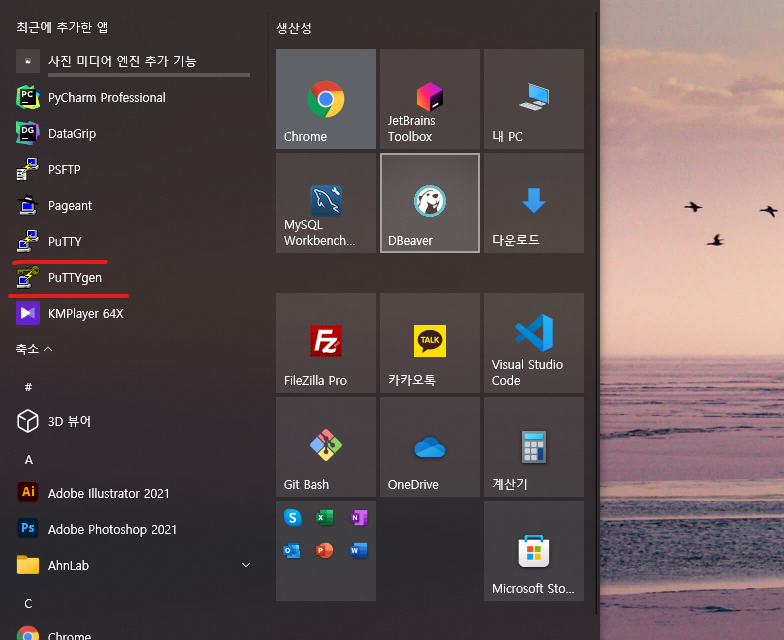Click the OneNote icon in Office folder tile
Screen dimensions: 784x640
click(358, 518)
